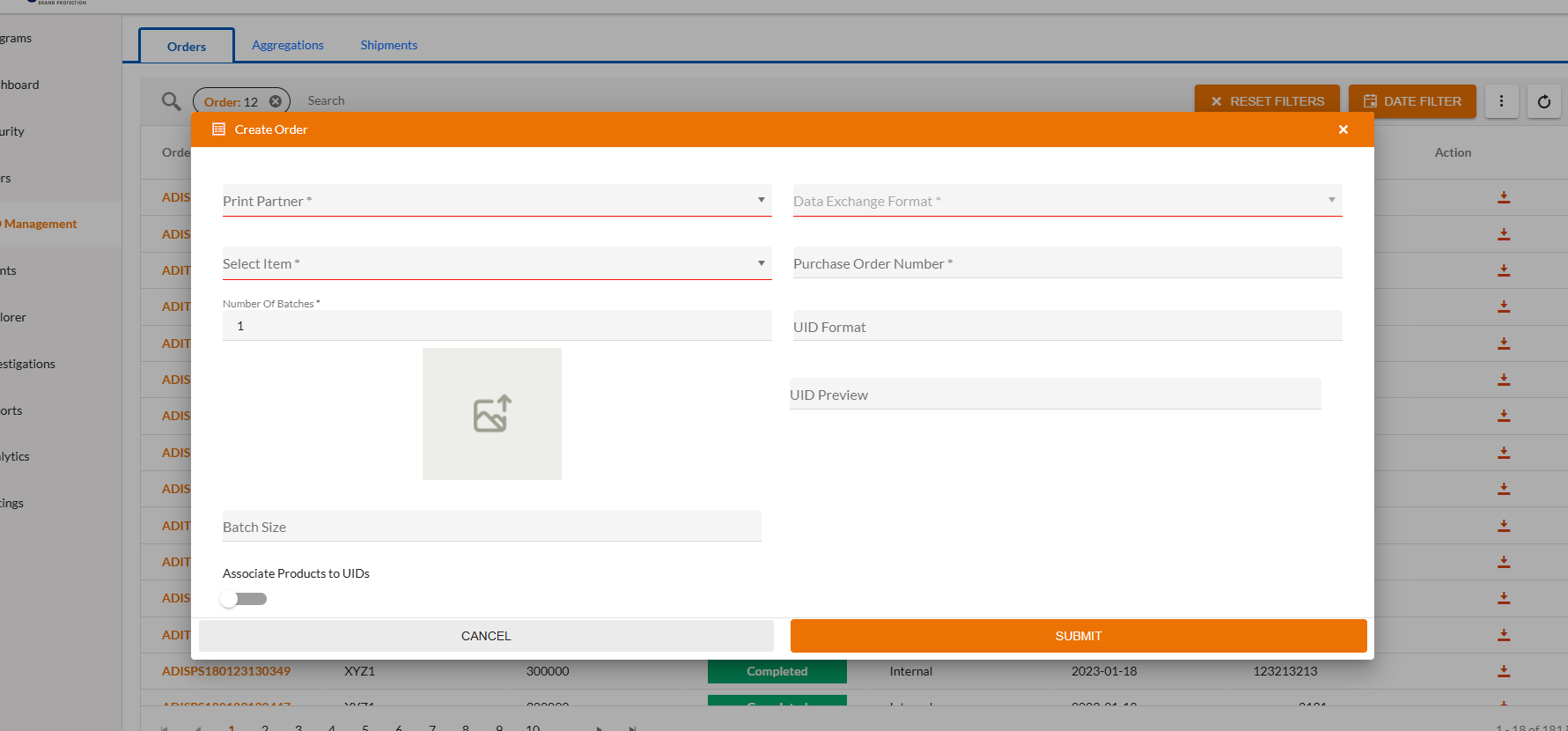
Task: Open the Shipments tab
Action: pos(388,45)
